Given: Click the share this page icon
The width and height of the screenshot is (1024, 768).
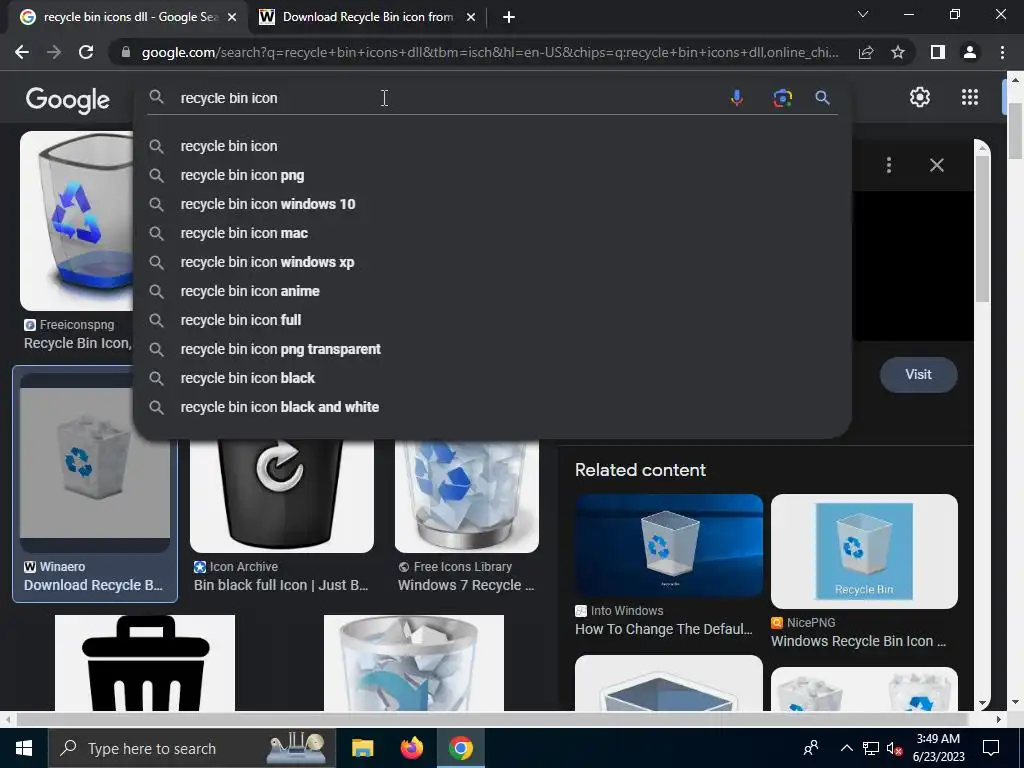Looking at the screenshot, I should 866,52.
